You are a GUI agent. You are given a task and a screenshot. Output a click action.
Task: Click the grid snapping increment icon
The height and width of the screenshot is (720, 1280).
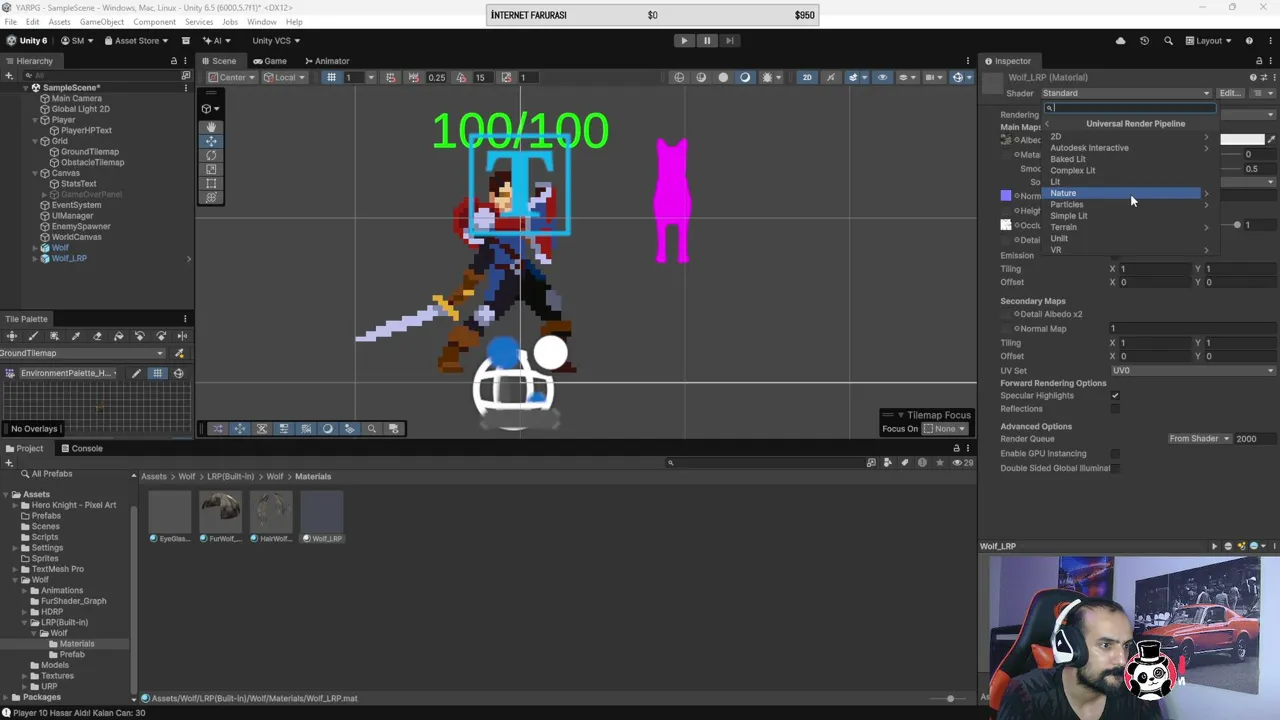coord(413,77)
